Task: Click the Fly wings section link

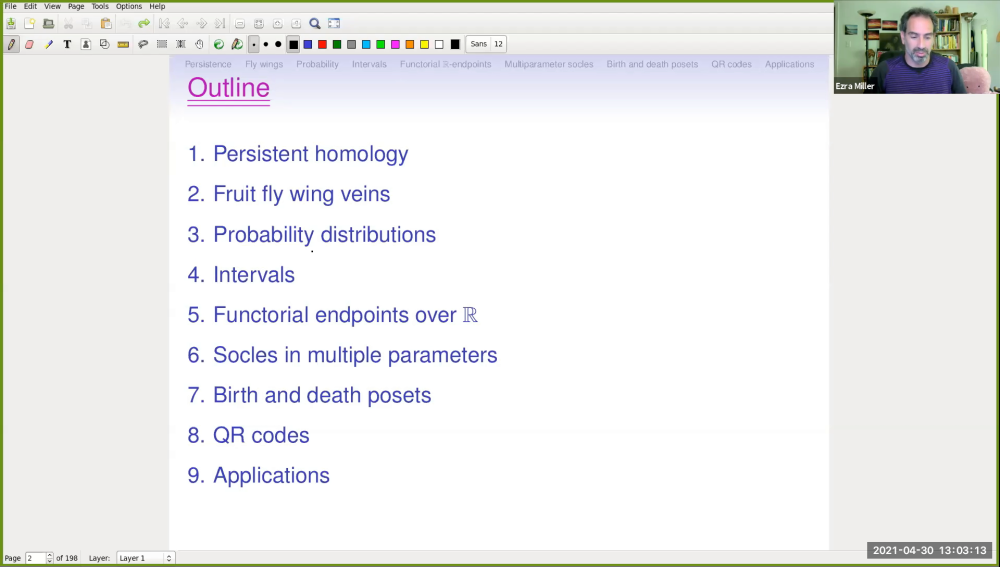Action: pos(264,64)
